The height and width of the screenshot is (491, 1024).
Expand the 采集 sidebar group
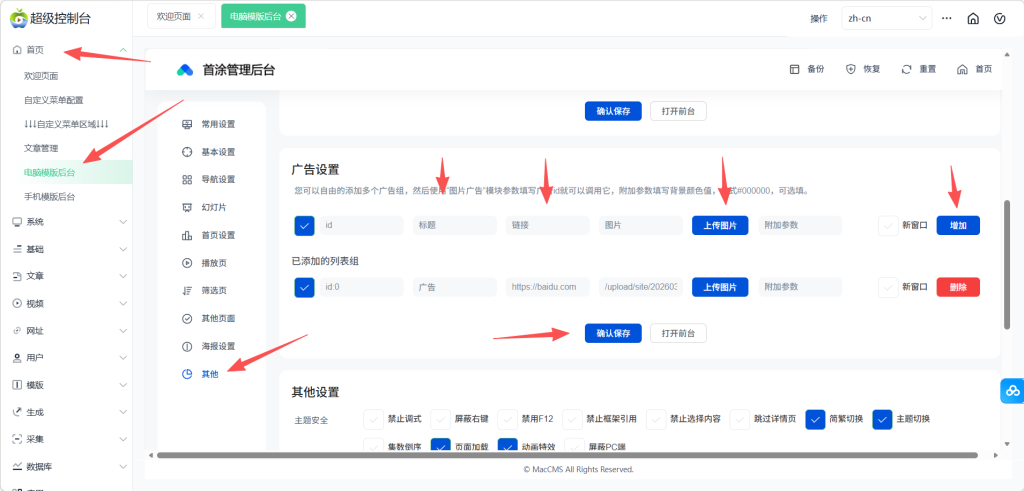[123, 439]
